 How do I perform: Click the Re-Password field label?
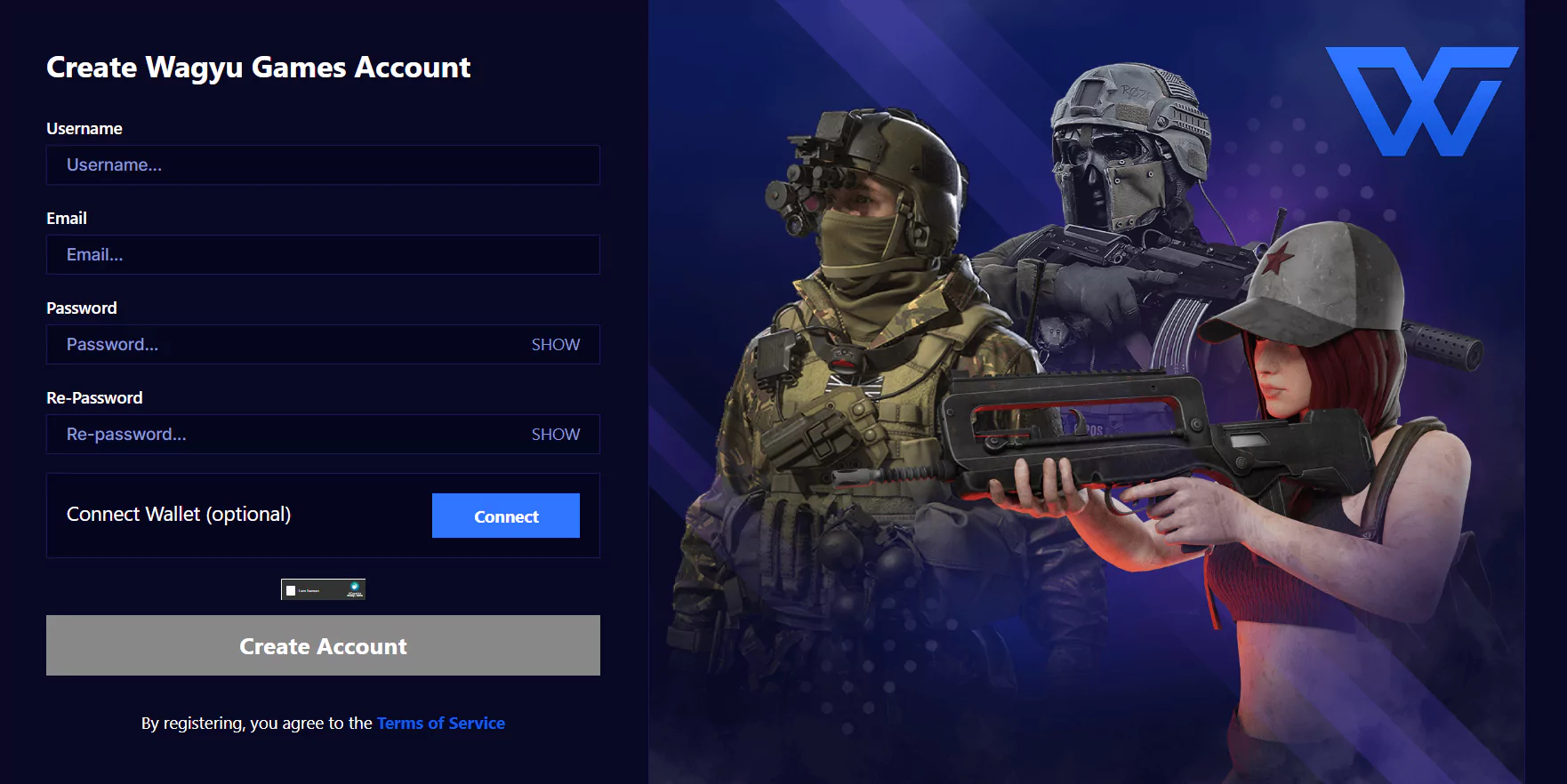coord(94,398)
